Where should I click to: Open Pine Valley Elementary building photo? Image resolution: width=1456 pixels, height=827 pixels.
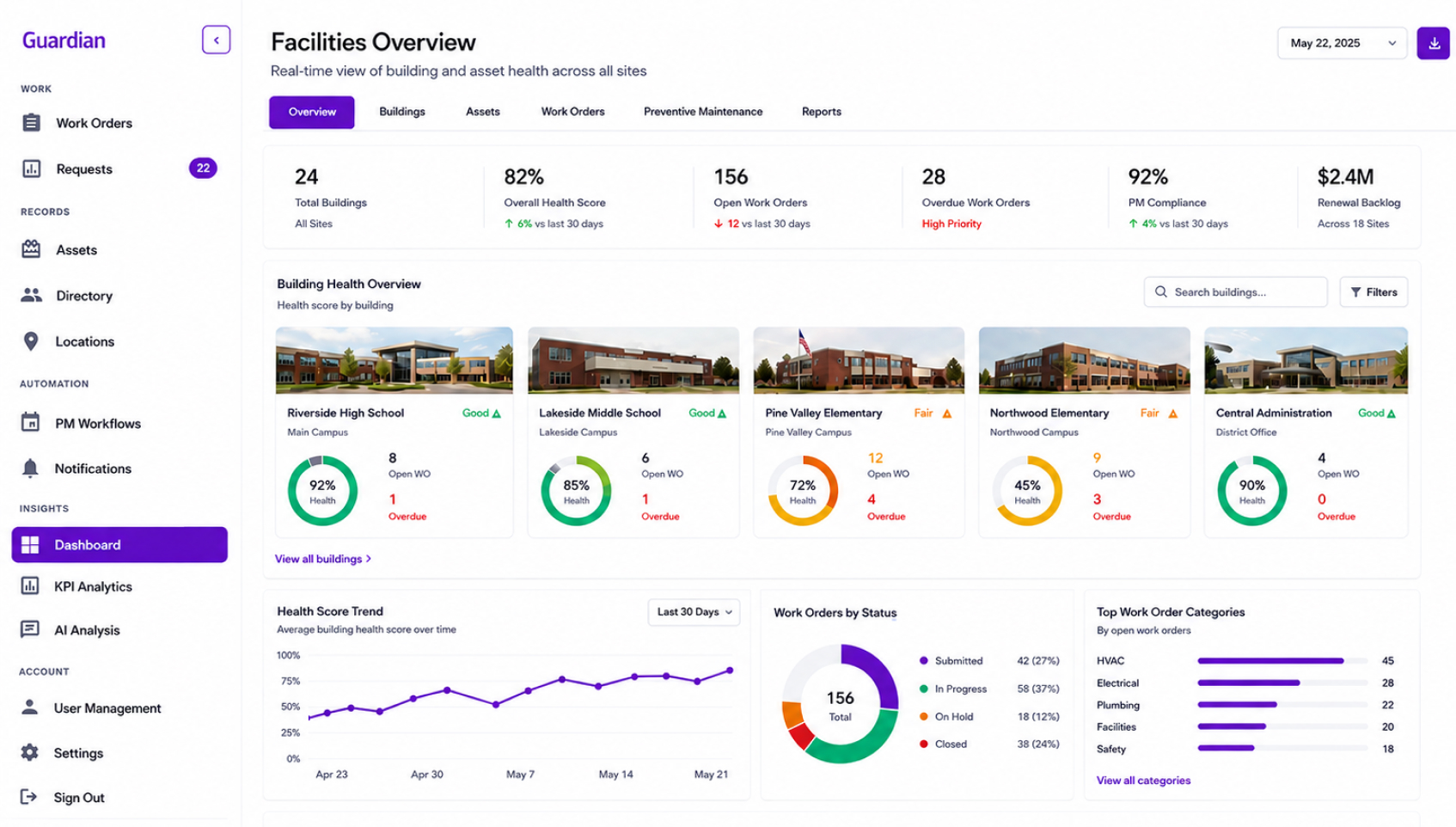click(x=859, y=360)
